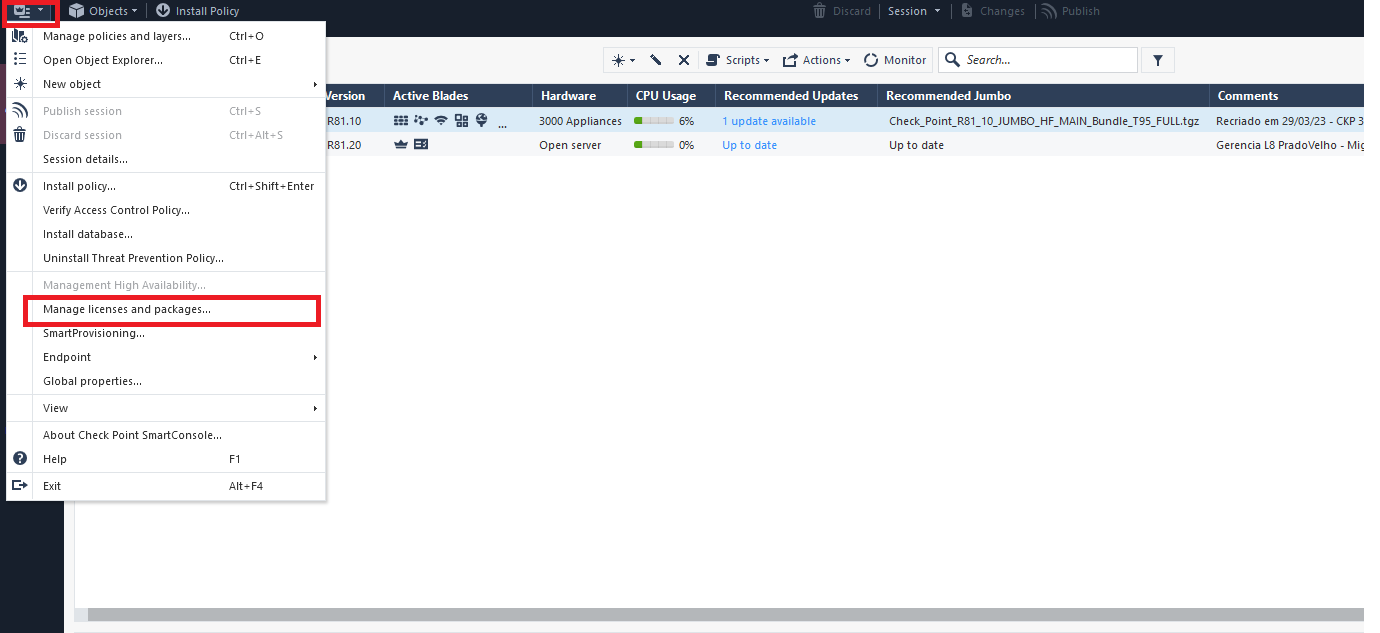The height and width of the screenshot is (633, 1380).
Task: Click the Exit door icon in menu
Action: tap(20, 486)
